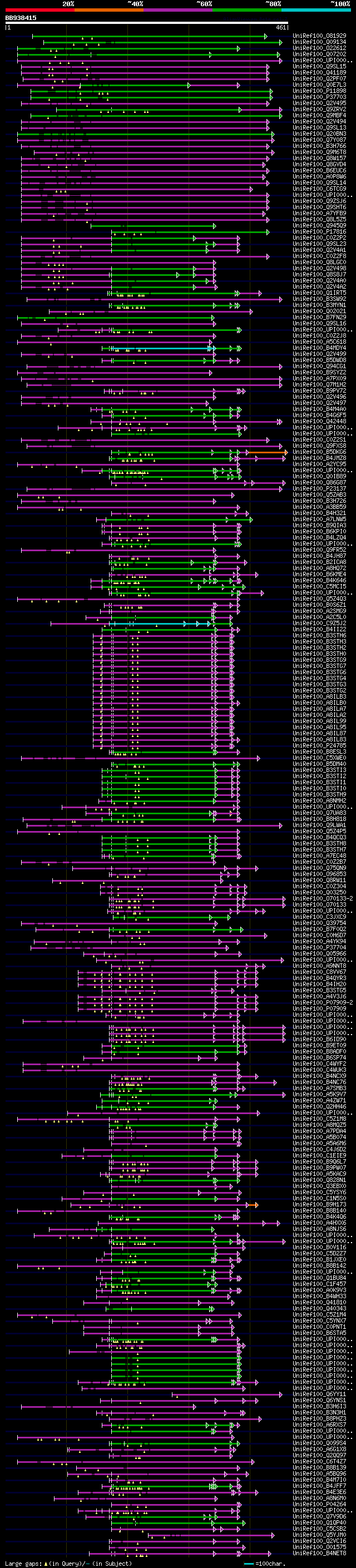Select the UniRef100_C5XWE0 label
Screen dimensions: 356x1568
click(x=319, y=758)
